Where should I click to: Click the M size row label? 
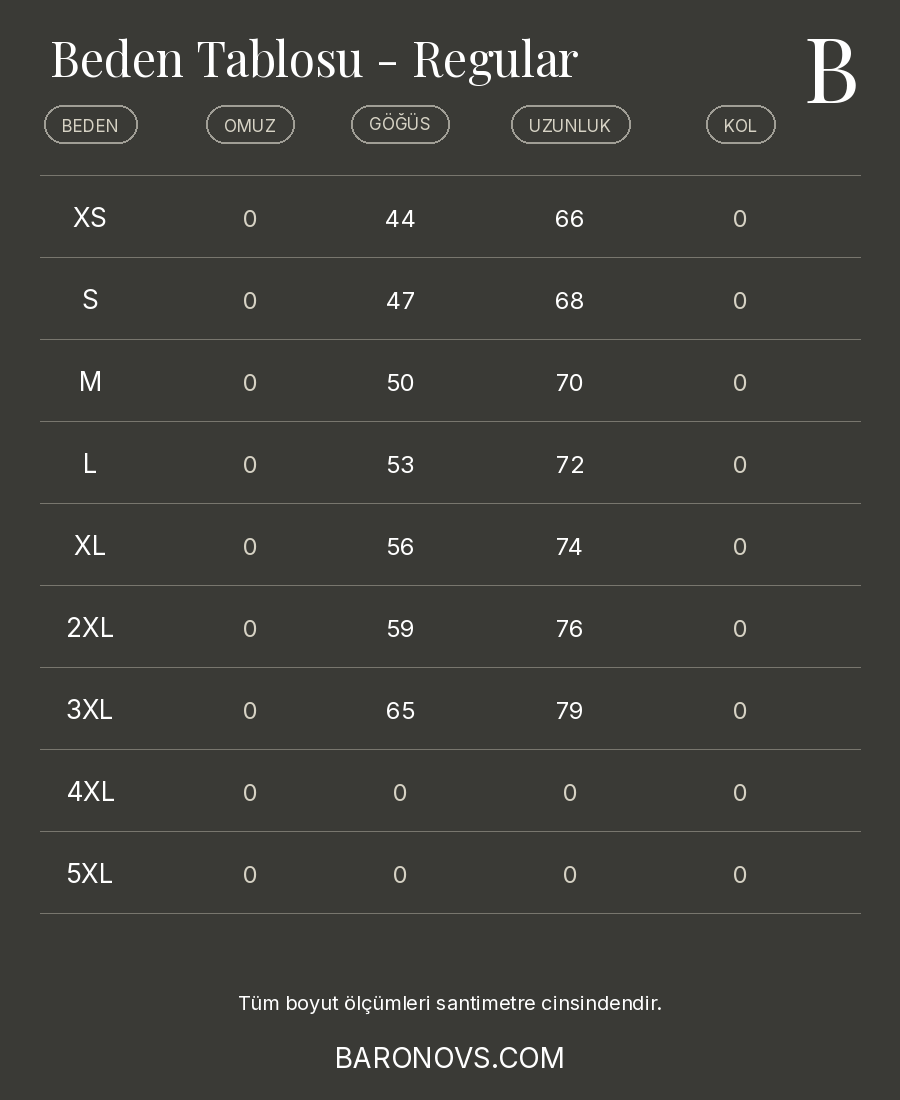90,382
